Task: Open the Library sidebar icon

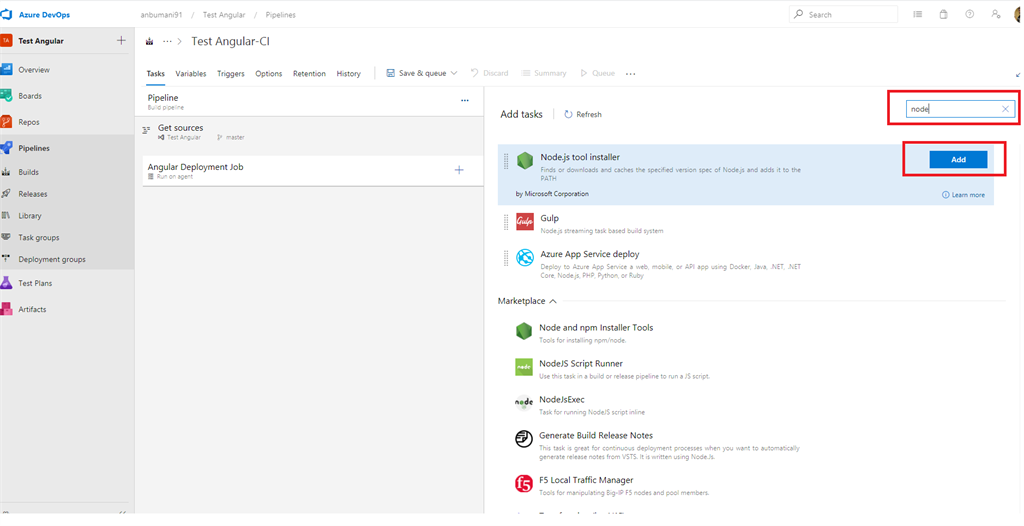Action: 6,215
